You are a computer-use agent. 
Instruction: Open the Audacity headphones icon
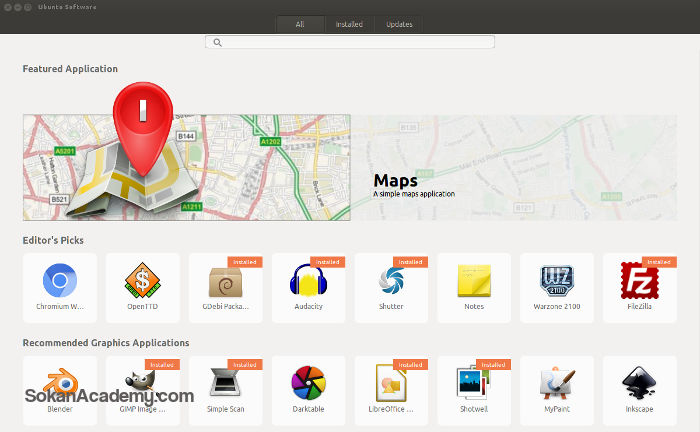pyautogui.click(x=308, y=280)
